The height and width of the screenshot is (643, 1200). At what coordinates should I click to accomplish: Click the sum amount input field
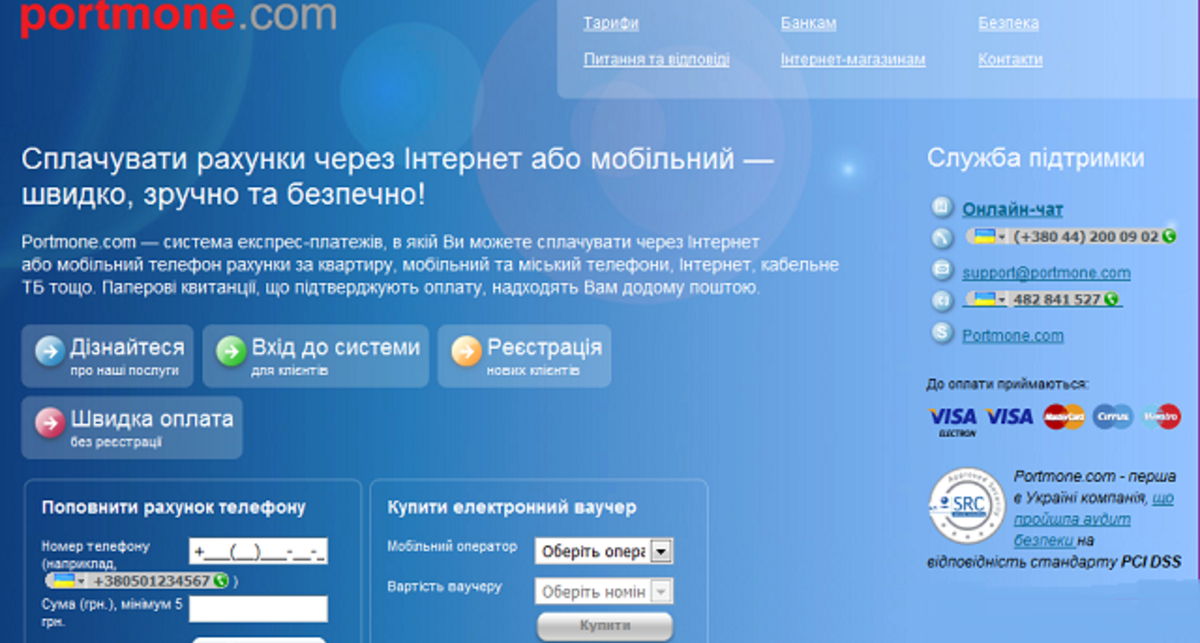pyautogui.click(x=257, y=608)
